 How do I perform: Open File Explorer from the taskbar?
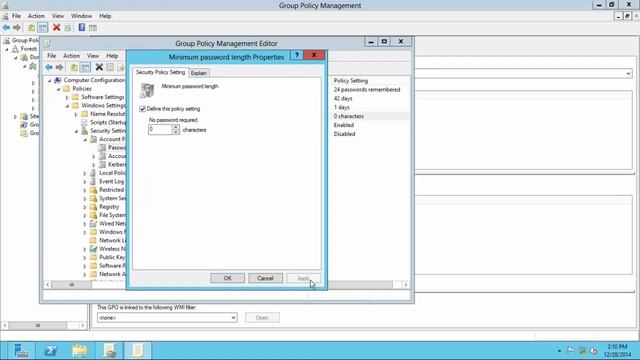point(80,351)
